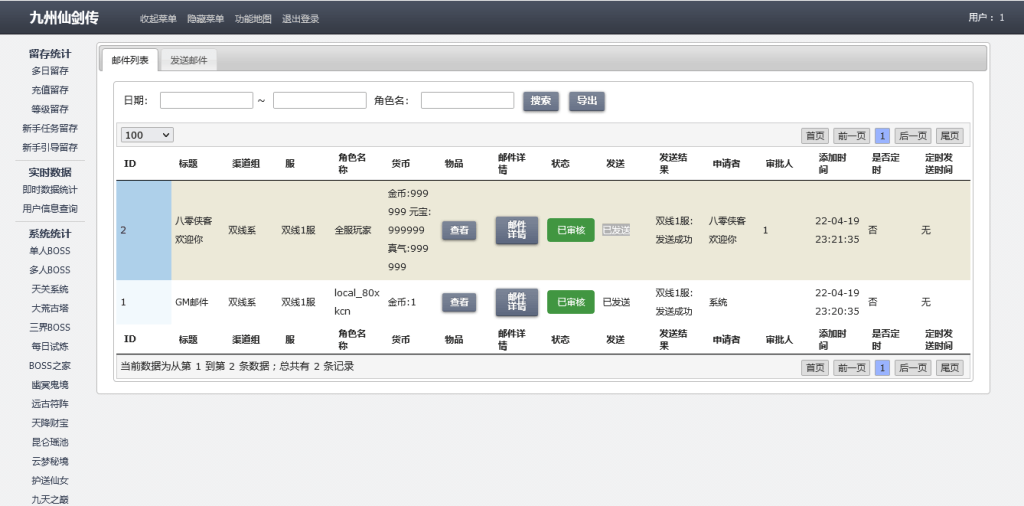This screenshot has height=506, width=1024.
Task: Sort by 渠道组 top column header
Action: pos(246,164)
